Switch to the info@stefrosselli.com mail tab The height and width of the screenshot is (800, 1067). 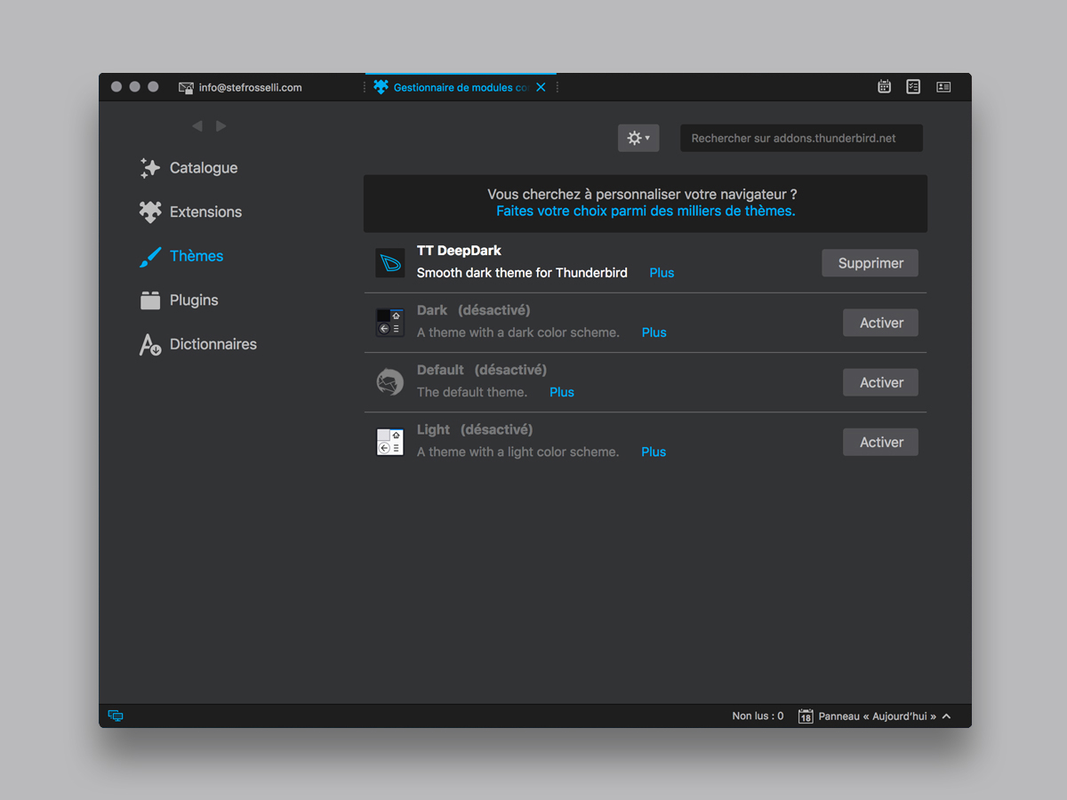click(x=240, y=87)
